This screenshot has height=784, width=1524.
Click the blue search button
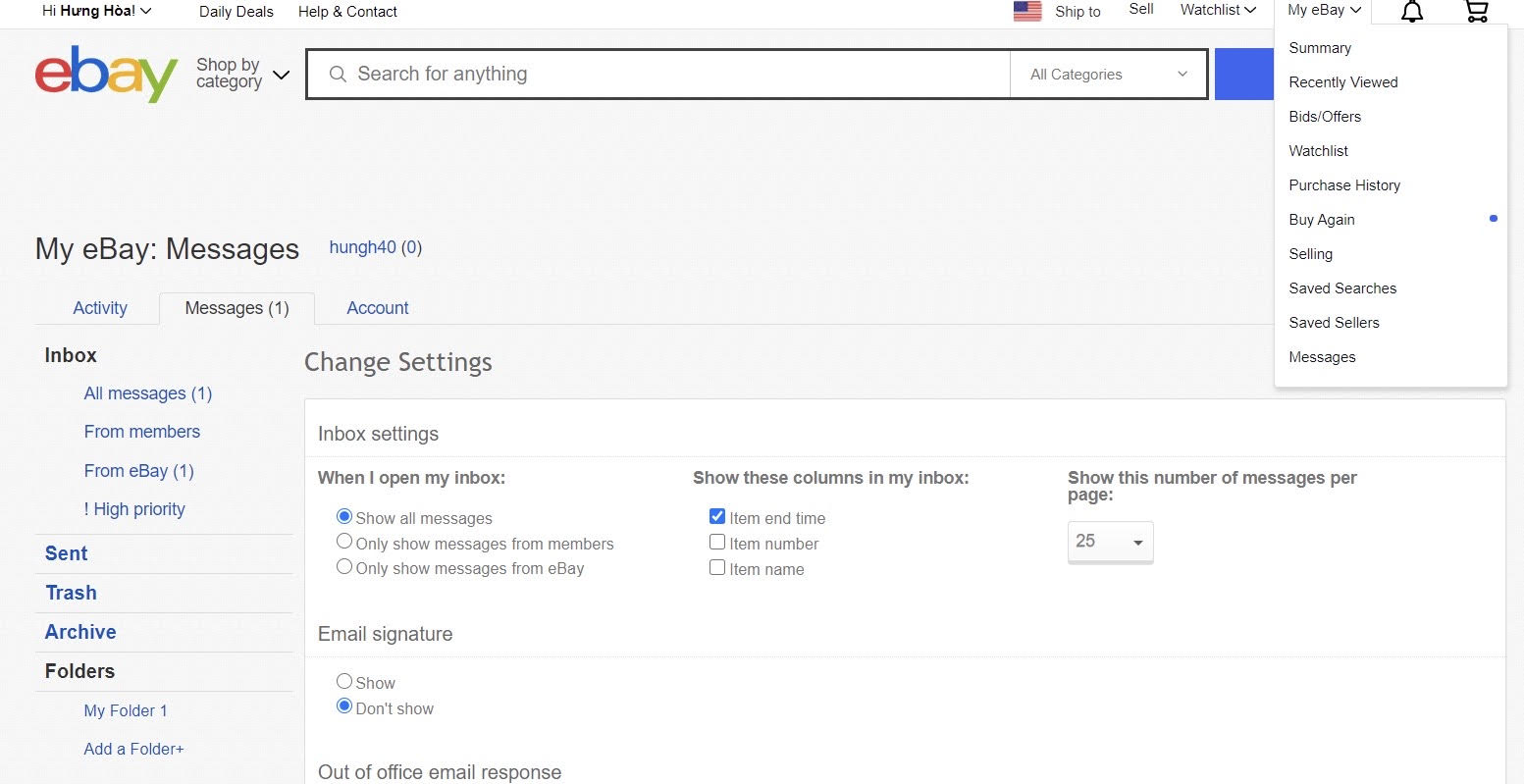(x=1243, y=74)
